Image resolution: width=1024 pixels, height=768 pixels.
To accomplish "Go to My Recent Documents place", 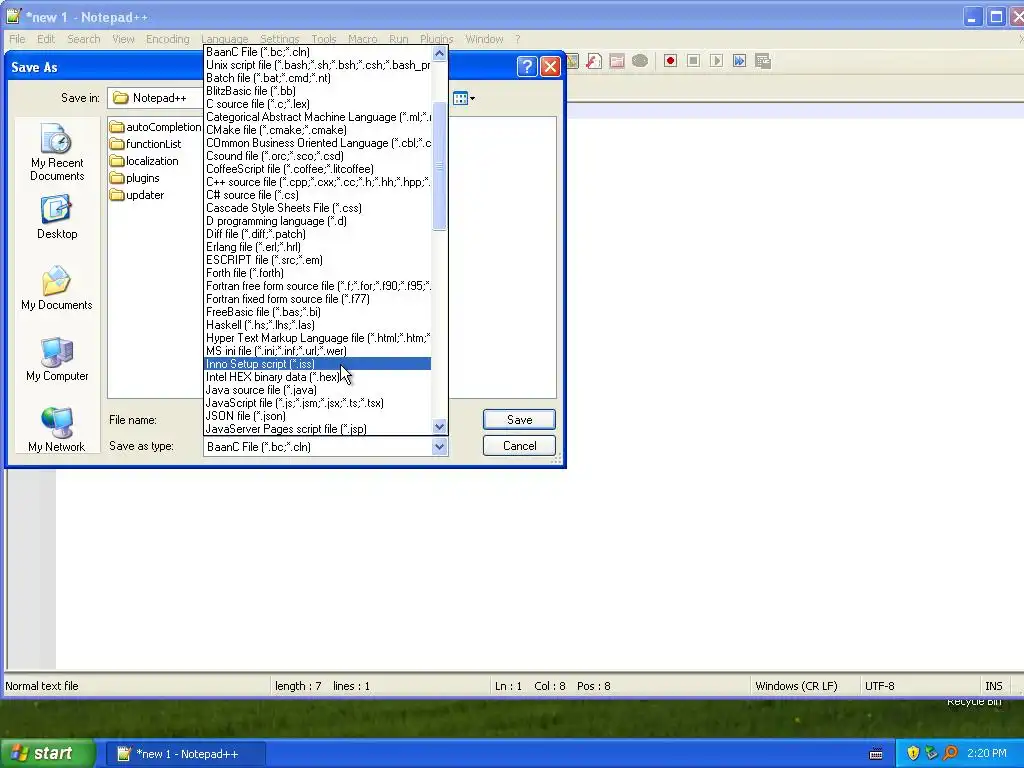I will click(57, 153).
